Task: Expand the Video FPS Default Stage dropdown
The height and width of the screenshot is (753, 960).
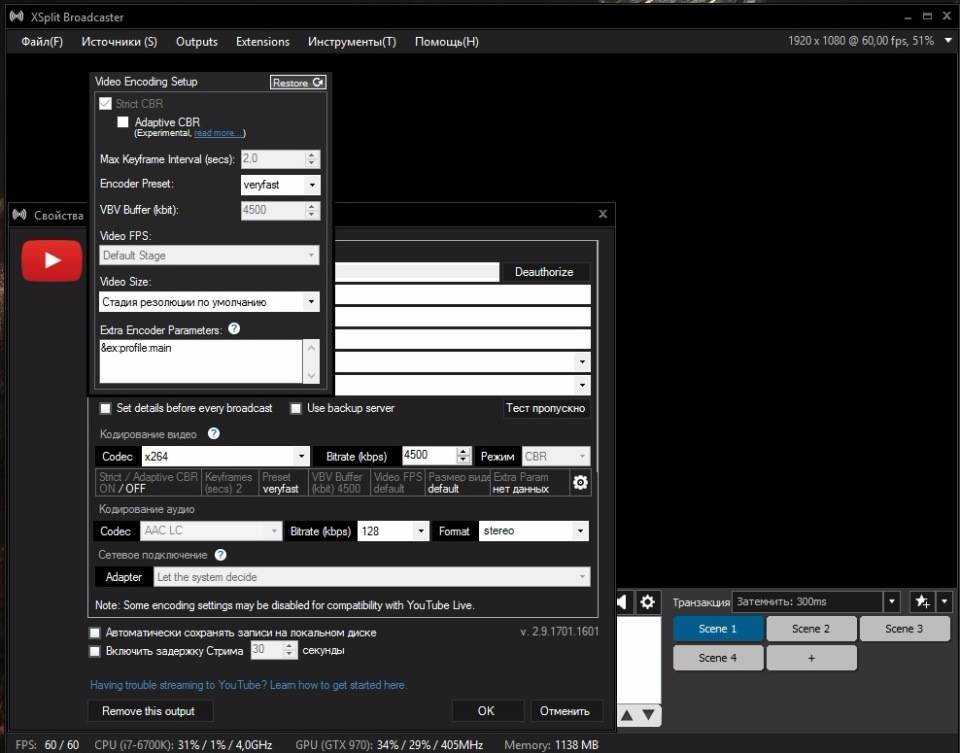Action: [x=209, y=255]
